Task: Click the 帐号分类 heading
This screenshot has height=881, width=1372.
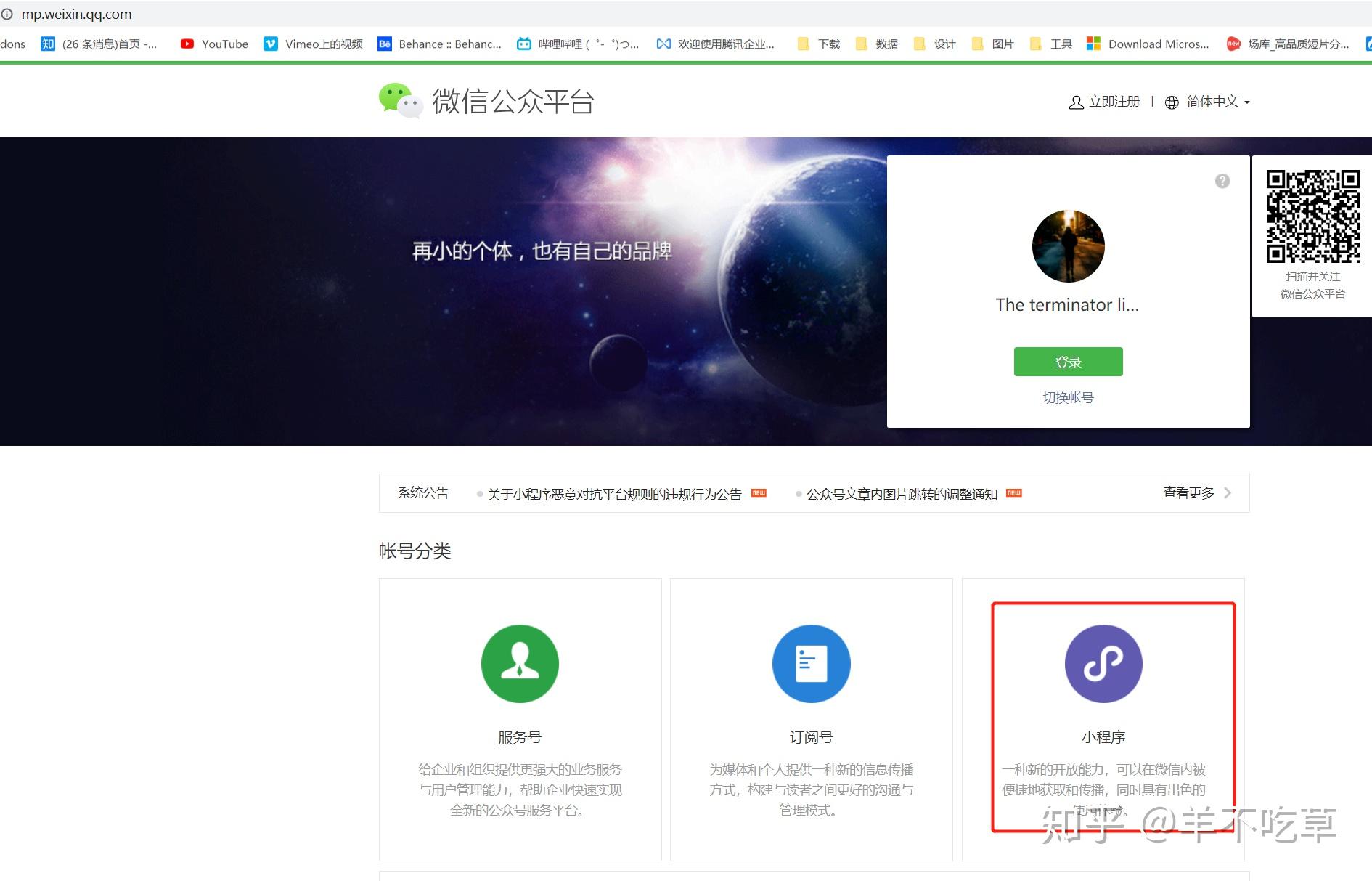Action: pyautogui.click(x=415, y=551)
